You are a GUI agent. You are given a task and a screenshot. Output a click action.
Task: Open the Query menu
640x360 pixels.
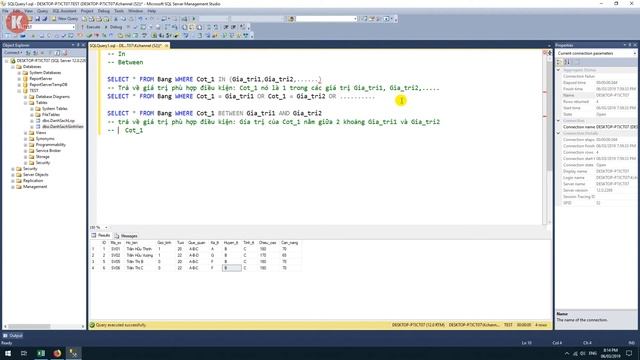[x=42, y=11]
